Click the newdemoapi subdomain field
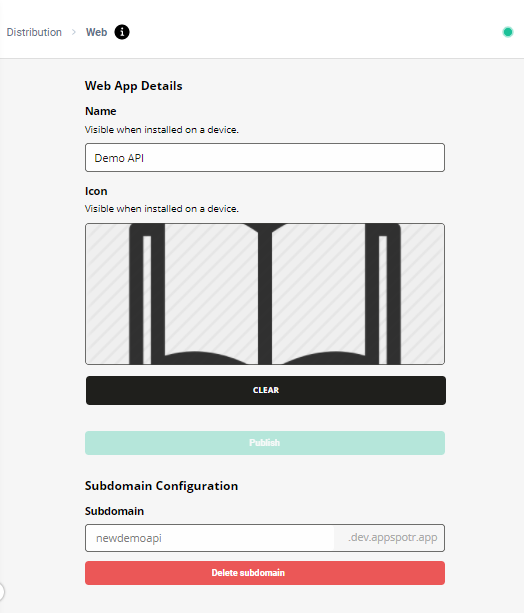 point(210,538)
